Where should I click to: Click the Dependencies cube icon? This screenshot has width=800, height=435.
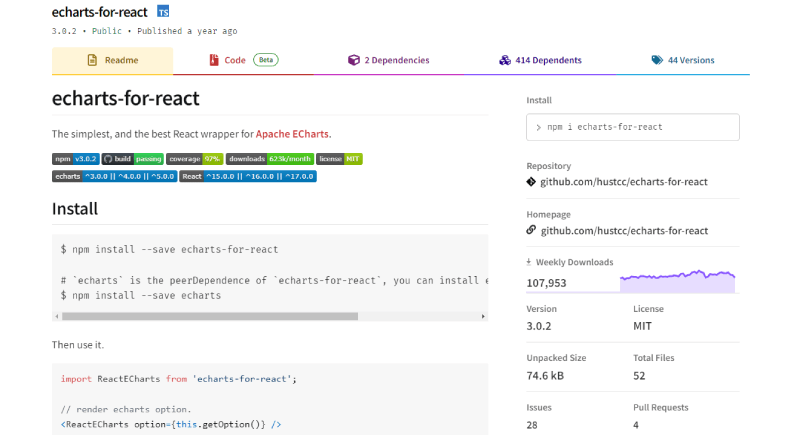(354, 60)
